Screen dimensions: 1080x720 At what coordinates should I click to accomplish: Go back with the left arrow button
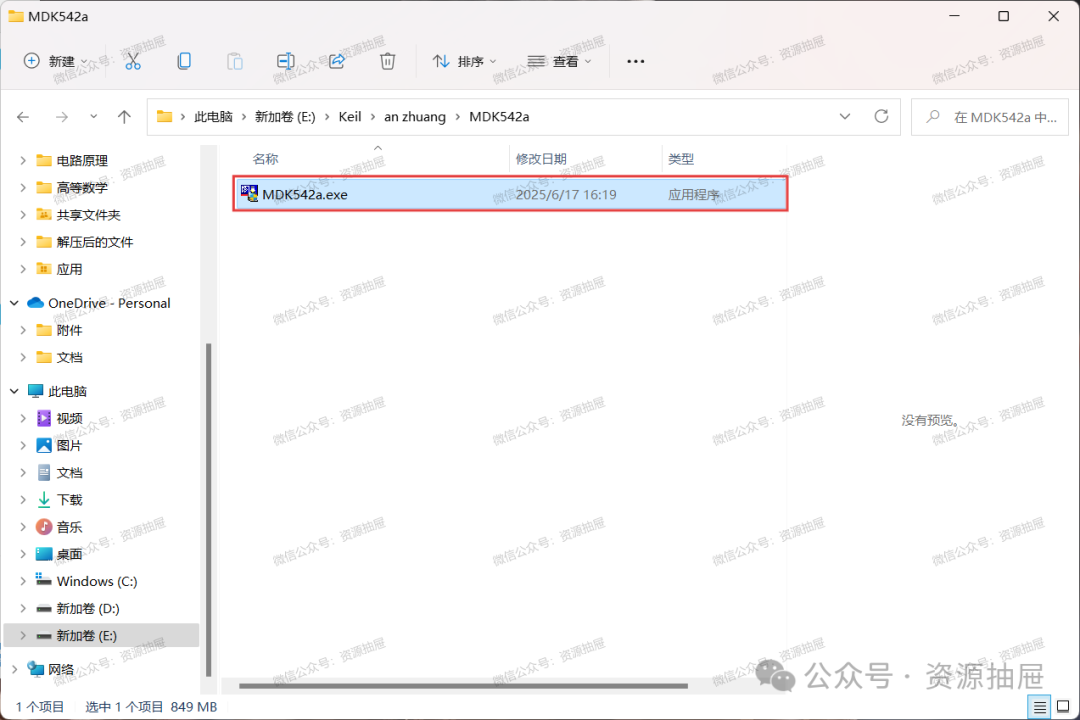click(x=23, y=117)
